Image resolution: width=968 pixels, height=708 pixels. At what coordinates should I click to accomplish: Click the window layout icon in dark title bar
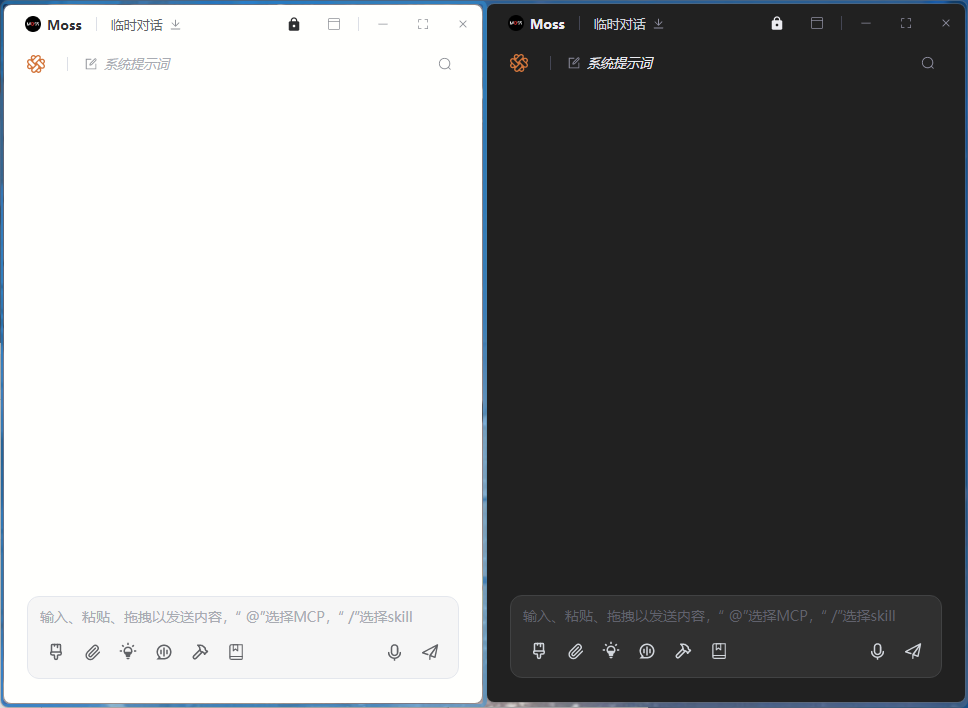click(817, 23)
